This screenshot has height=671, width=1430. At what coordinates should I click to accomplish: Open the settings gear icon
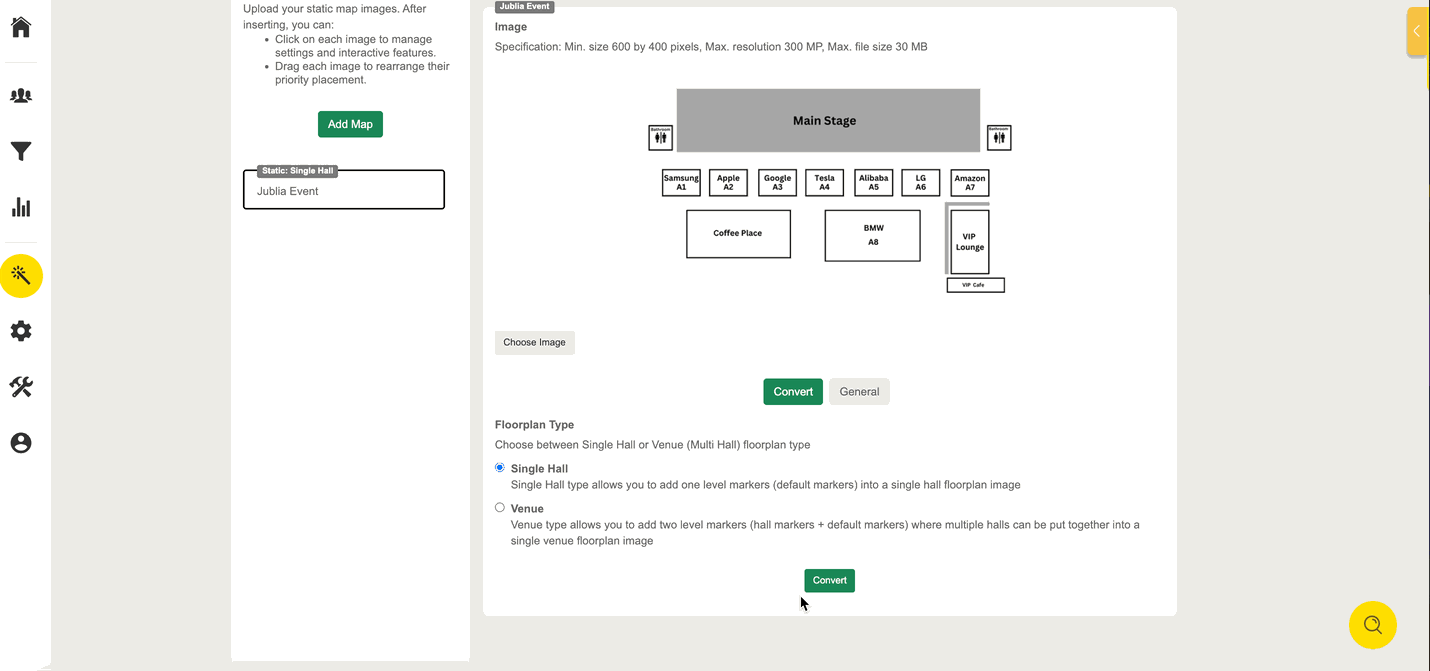pos(21,331)
